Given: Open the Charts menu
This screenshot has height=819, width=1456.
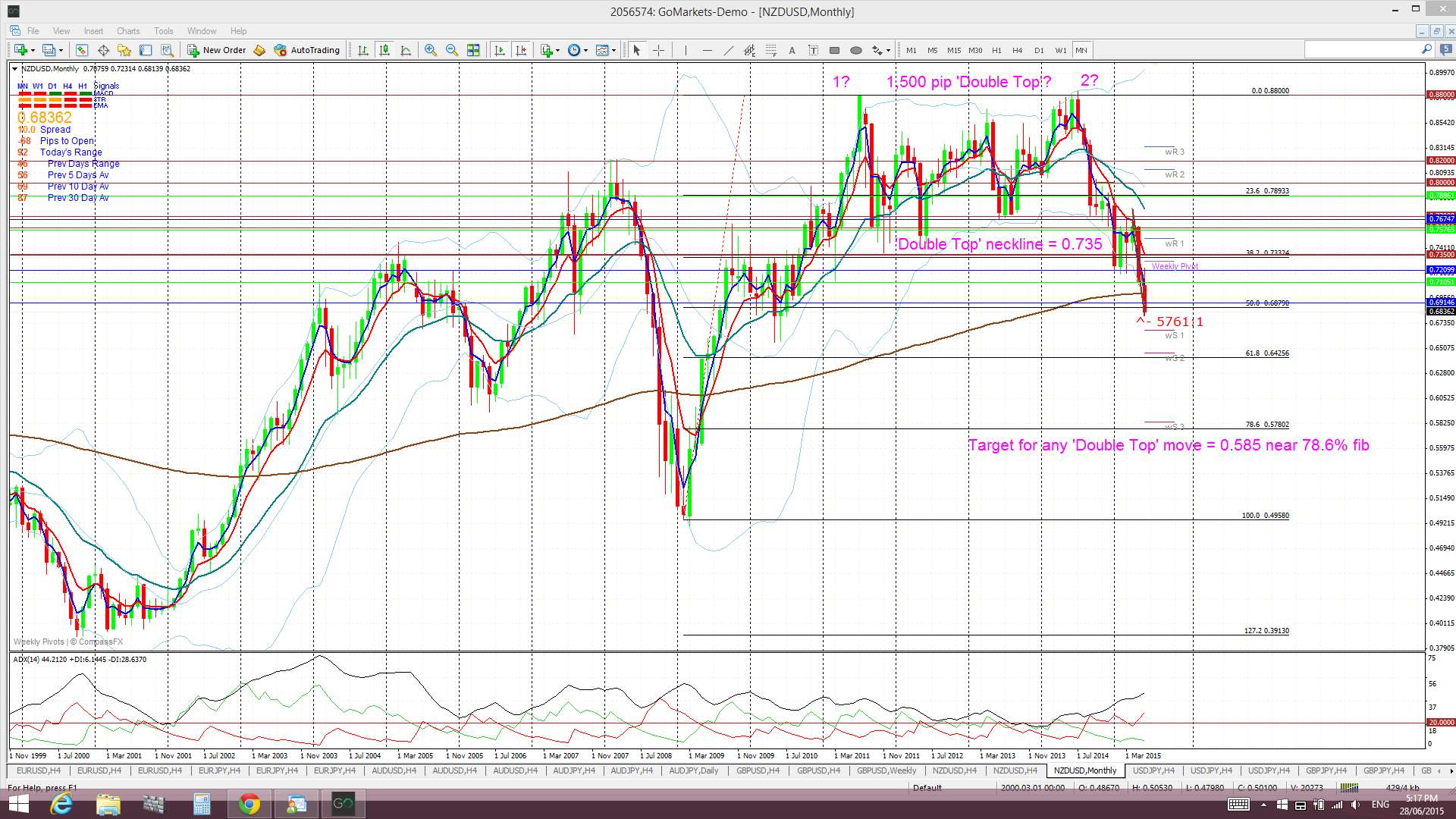Looking at the screenshot, I should 127,31.
